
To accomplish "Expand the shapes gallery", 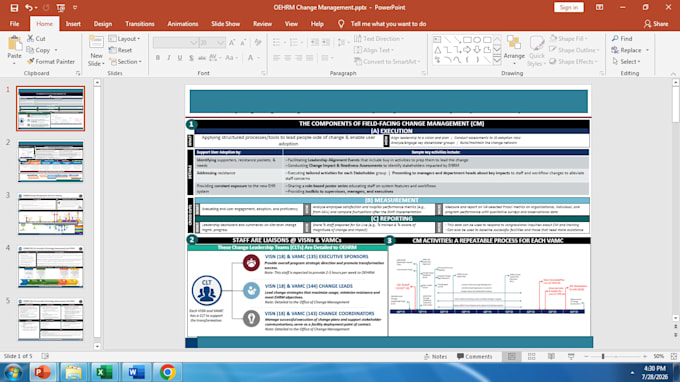I will (497, 60).
